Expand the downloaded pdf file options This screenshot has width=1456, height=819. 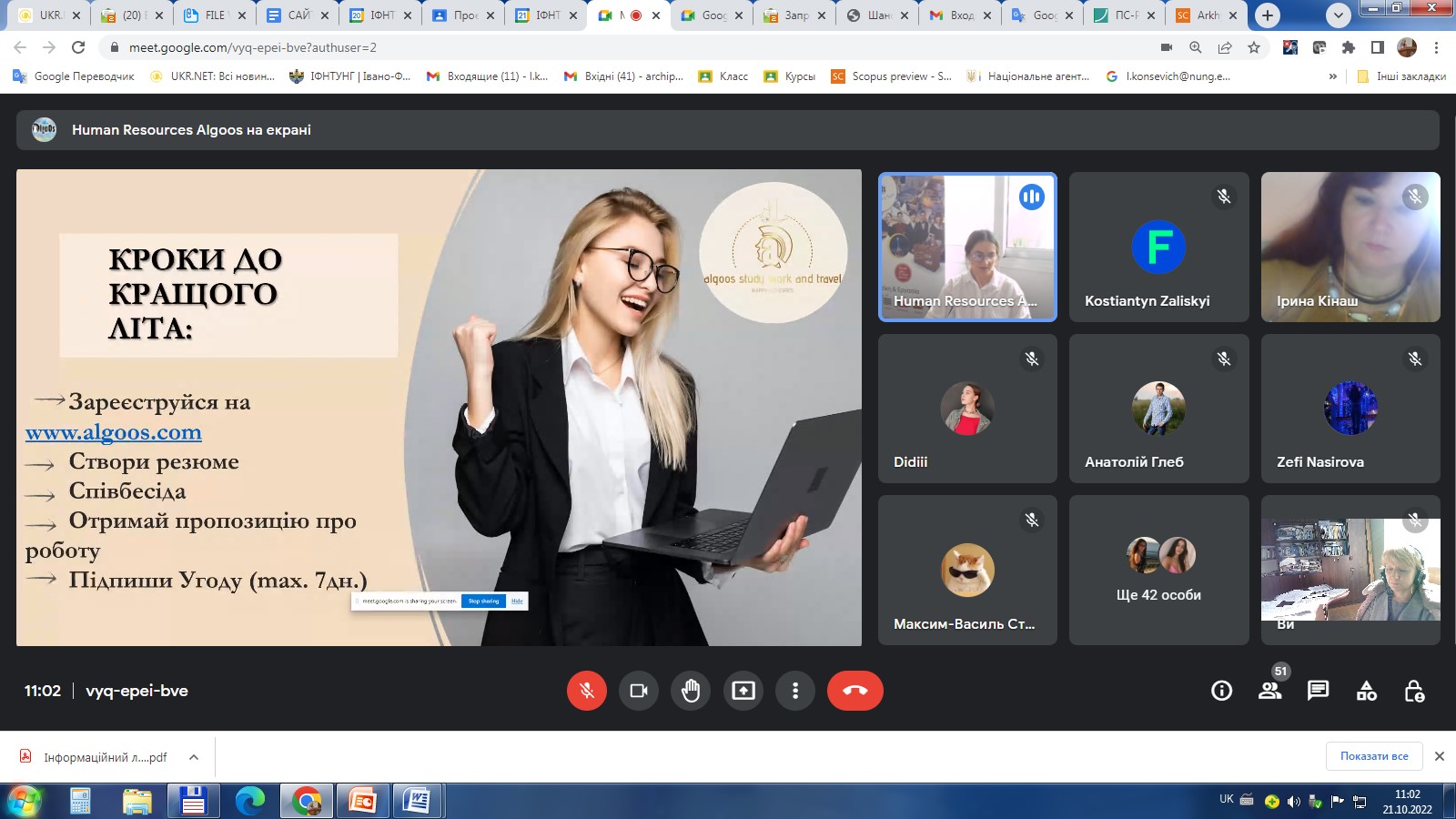click(x=194, y=757)
